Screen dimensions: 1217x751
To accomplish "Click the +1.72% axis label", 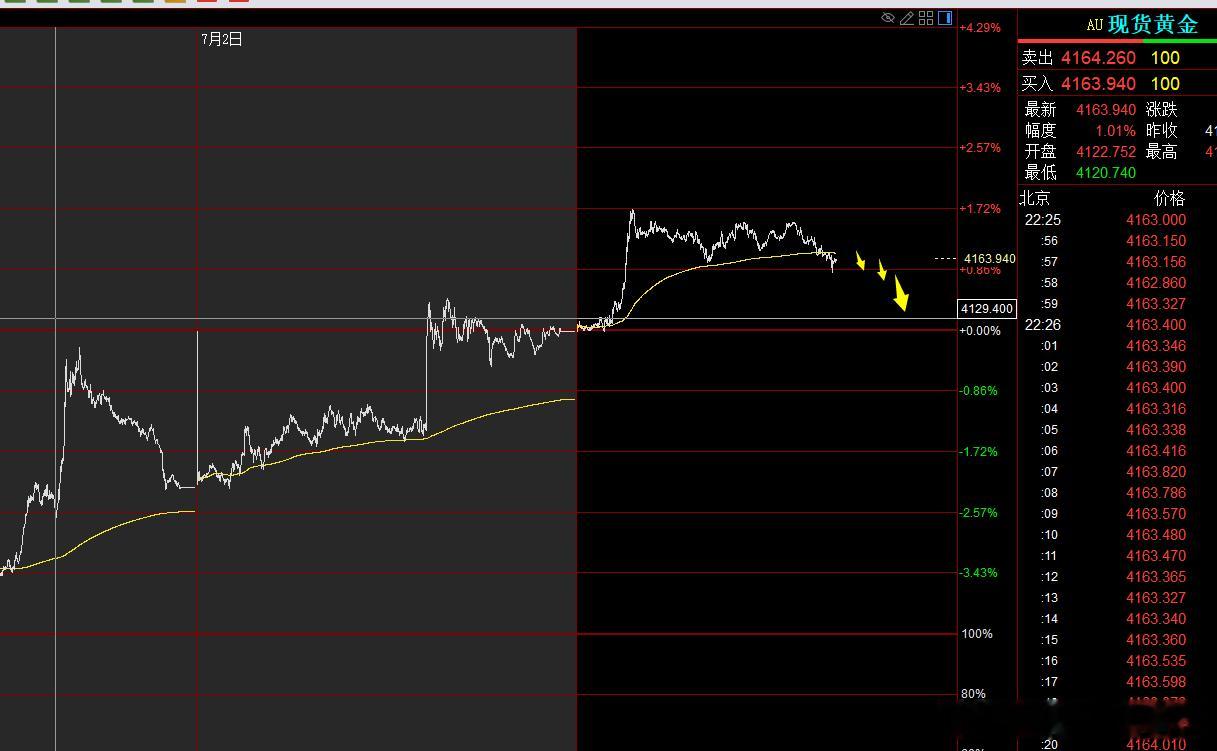I will pyautogui.click(x=980, y=209).
